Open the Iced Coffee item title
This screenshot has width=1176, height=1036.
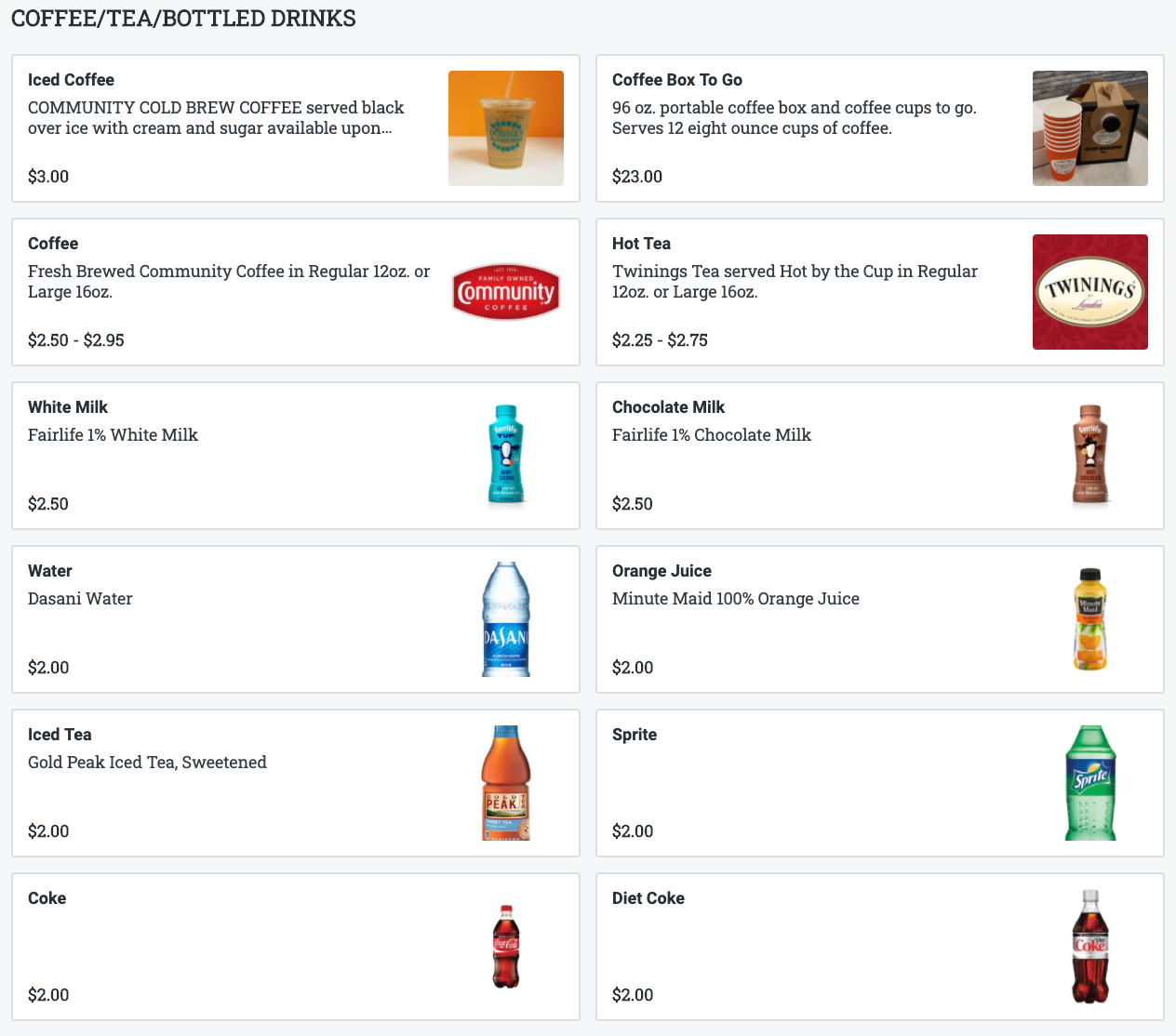[71, 80]
